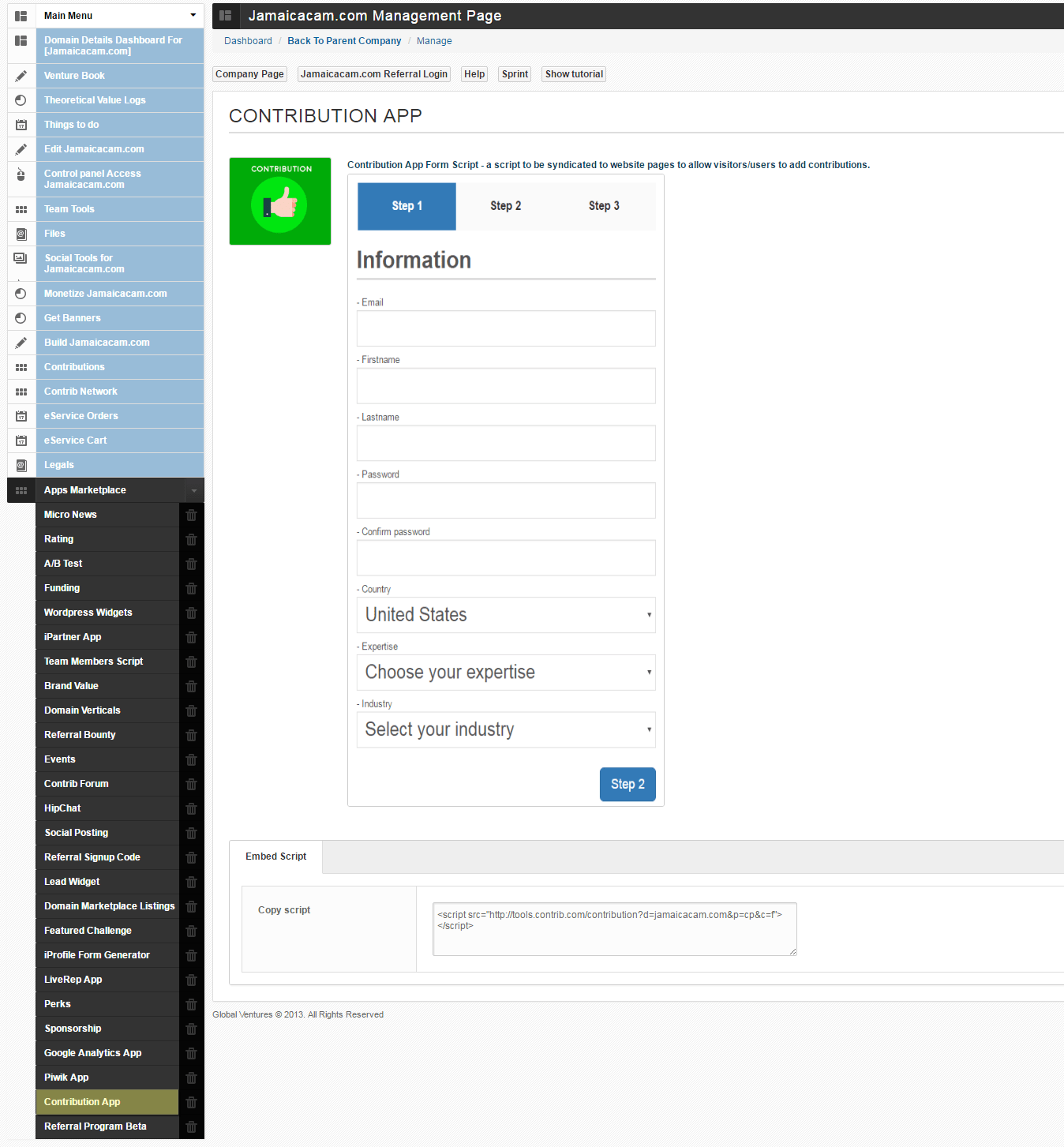Open Referral Program Beta in sidebar
Viewport: 1064px width, 1147px height.
click(x=107, y=1126)
